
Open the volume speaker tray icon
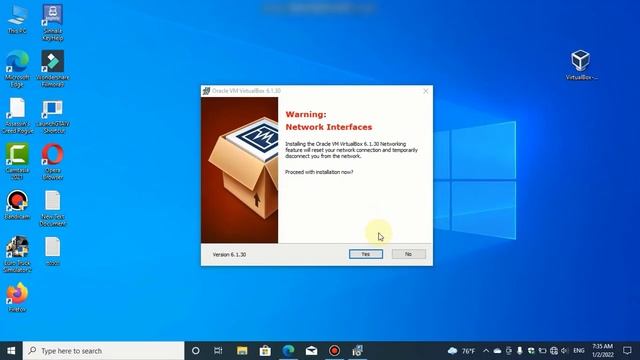pyautogui.click(x=564, y=351)
